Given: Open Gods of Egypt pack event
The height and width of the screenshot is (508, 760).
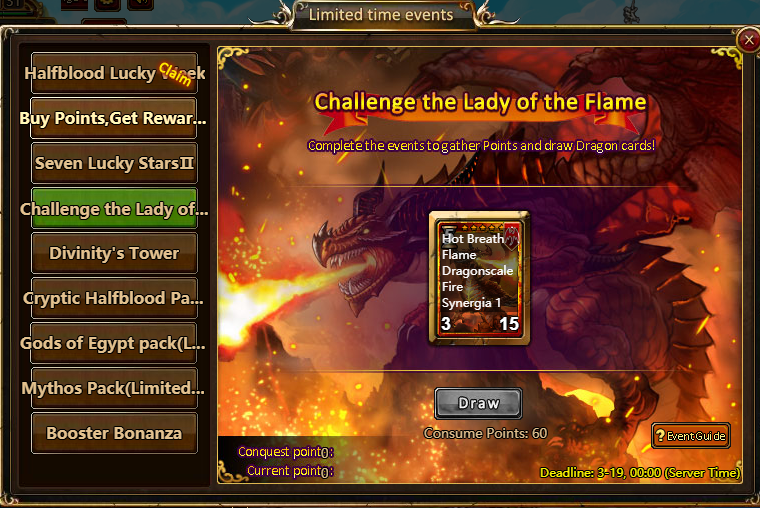Looking at the screenshot, I should click(x=114, y=343).
